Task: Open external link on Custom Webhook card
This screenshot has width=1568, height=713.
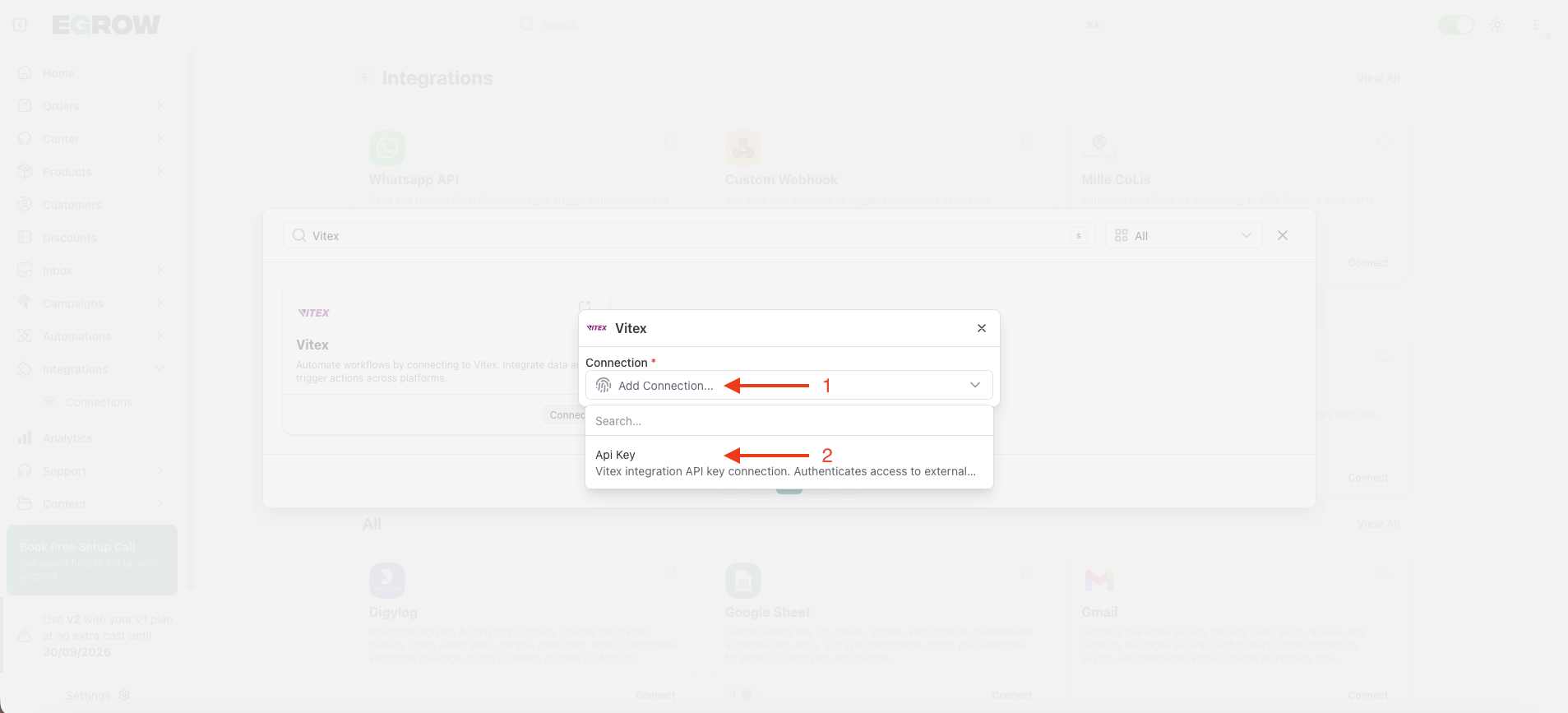Action: 1027,141
